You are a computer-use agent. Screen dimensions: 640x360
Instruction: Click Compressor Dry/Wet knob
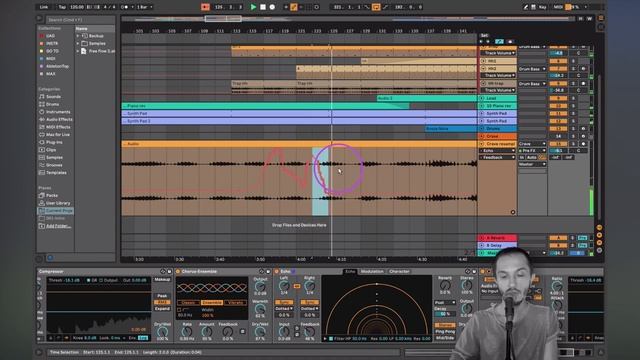click(x=162, y=332)
